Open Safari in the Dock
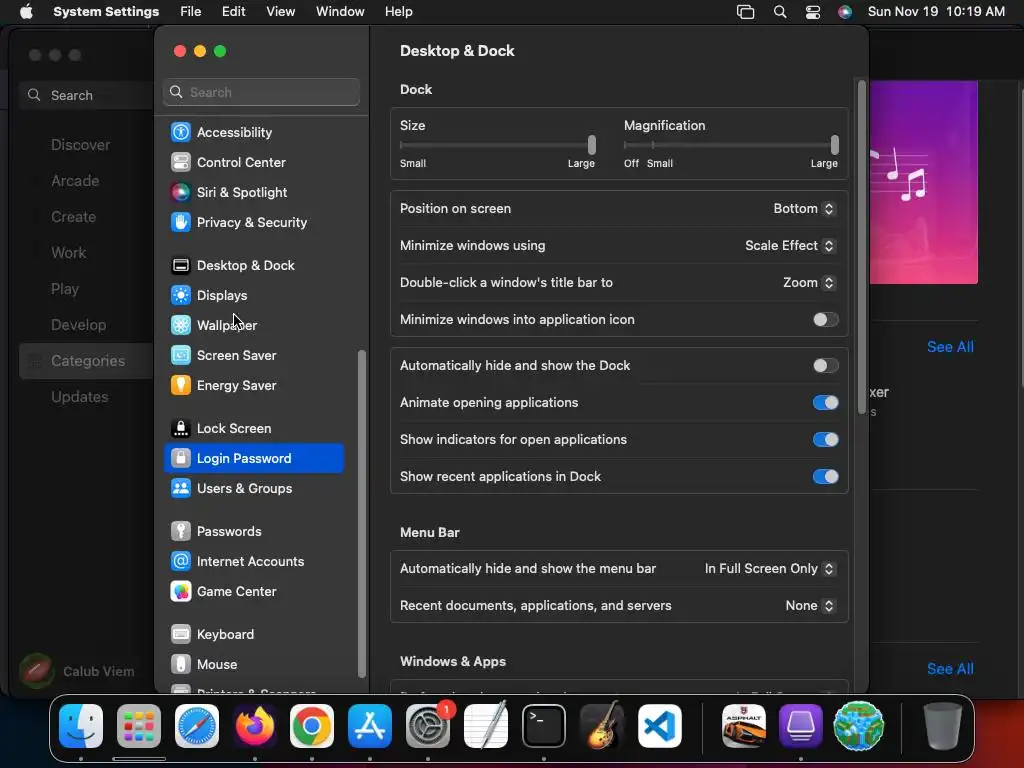Screen dimensions: 1024x768 (197, 726)
